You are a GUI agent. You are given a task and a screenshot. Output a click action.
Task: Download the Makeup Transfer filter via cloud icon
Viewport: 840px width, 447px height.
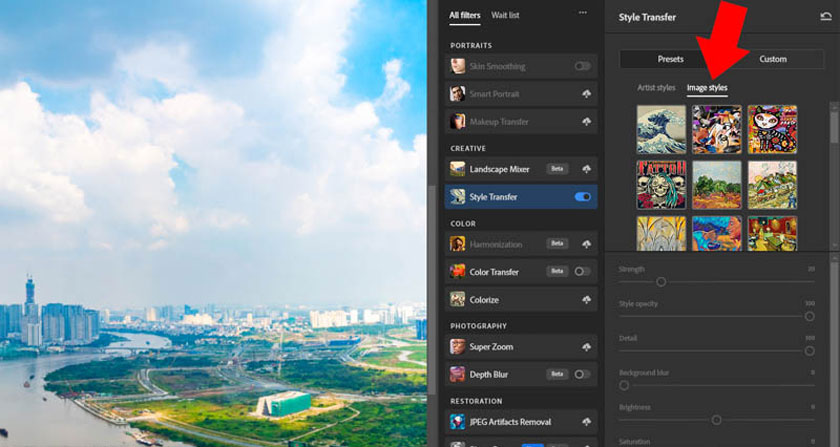coord(587,122)
